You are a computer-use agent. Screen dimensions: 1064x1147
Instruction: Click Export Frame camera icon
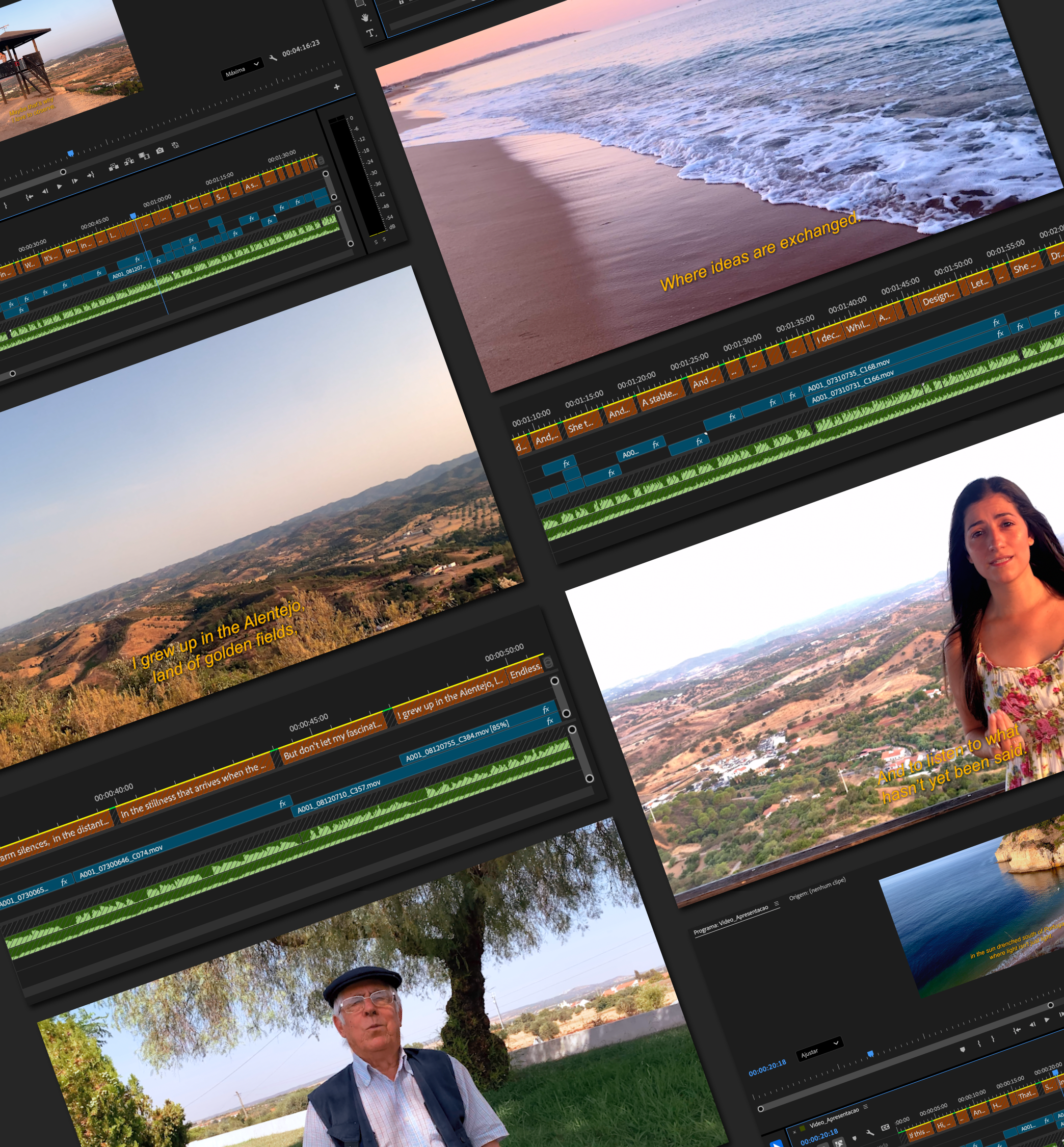pyautogui.click(x=160, y=151)
